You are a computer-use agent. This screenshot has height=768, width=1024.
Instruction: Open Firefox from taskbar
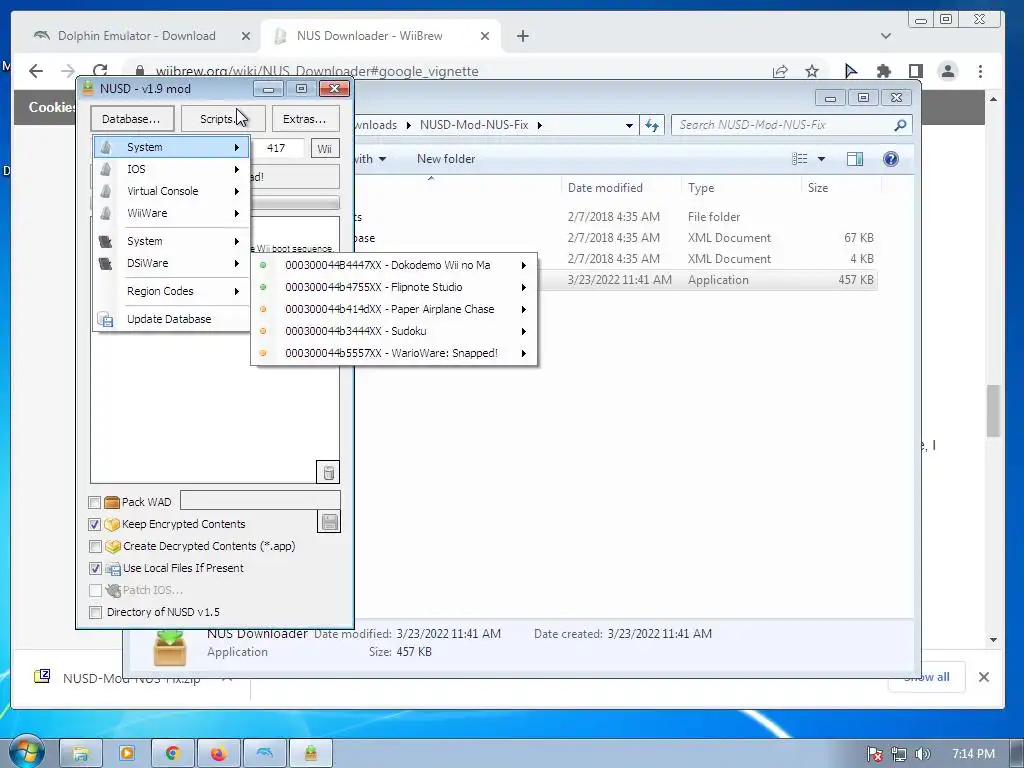coord(218,754)
